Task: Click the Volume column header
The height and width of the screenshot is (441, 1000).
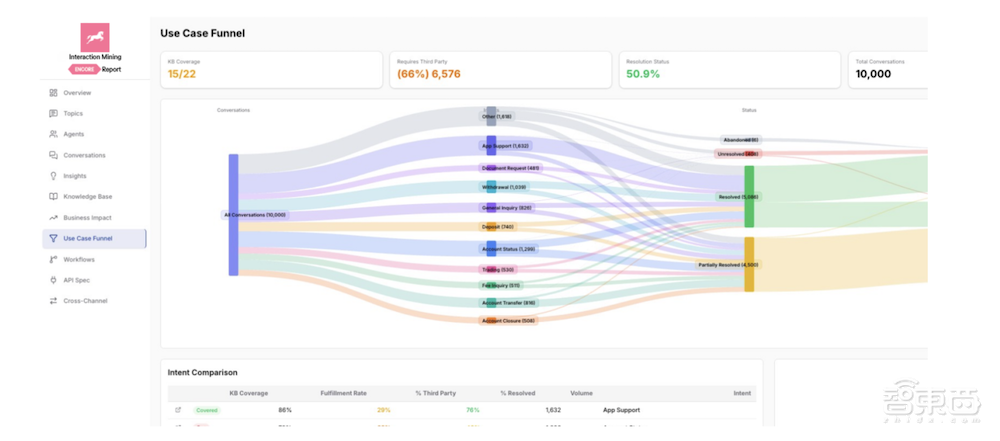Action: coord(581,393)
